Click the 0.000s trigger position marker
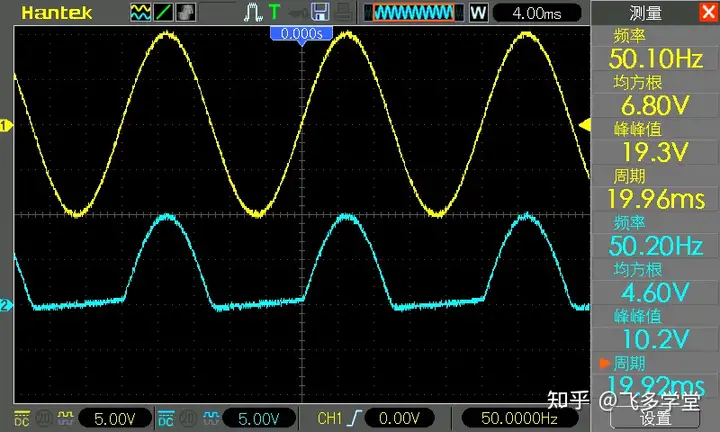Viewport: 720px width, 432px height. click(x=301, y=34)
